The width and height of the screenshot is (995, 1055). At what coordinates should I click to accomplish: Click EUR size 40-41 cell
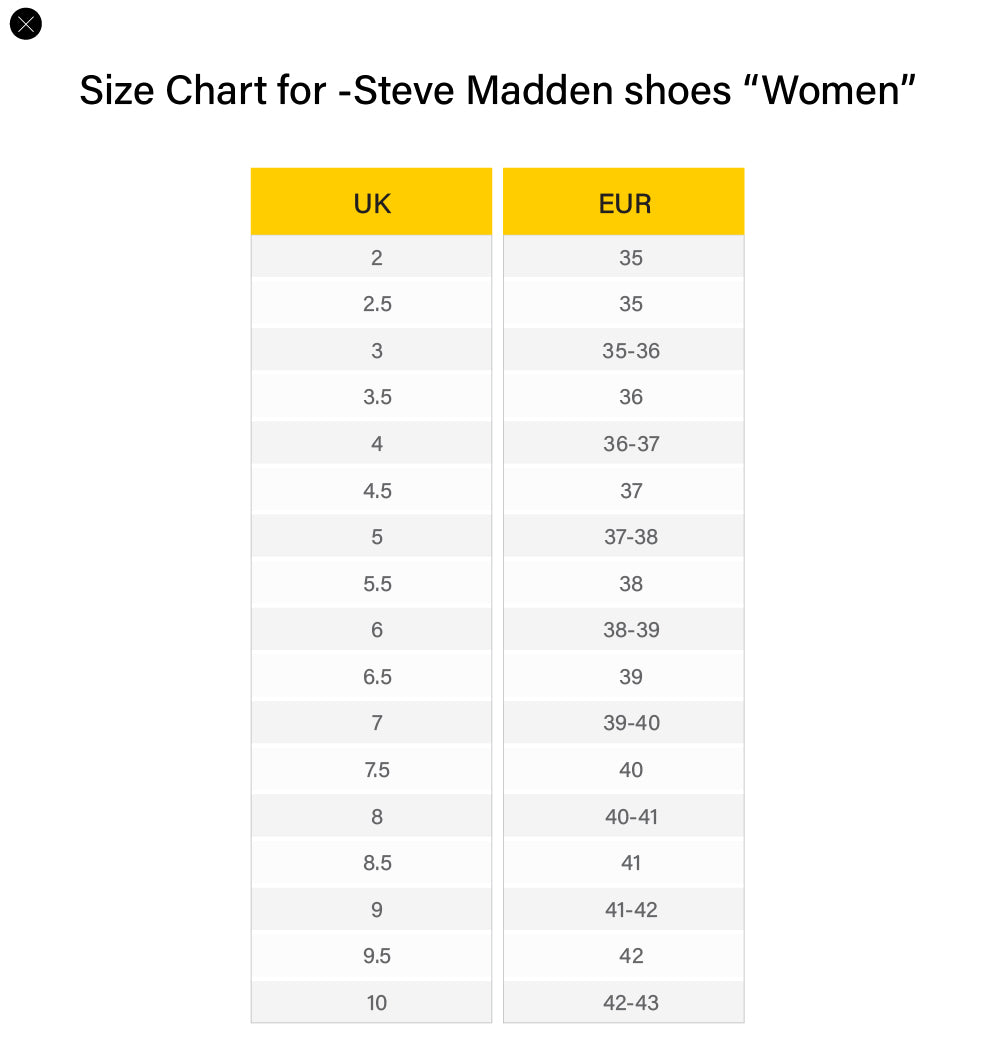pos(631,817)
